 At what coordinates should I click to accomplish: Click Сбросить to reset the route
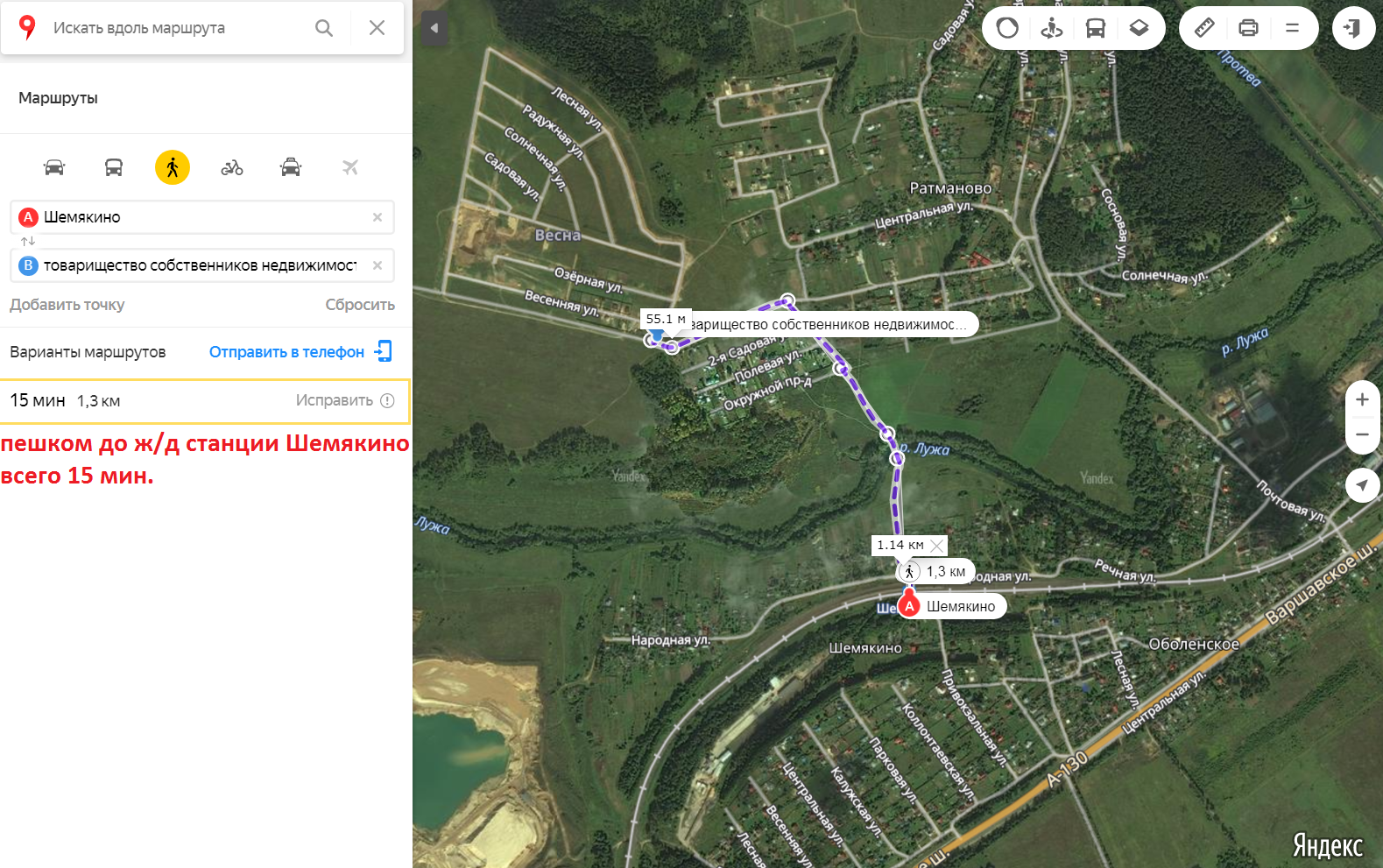pyautogui.click(x=360, y=305)
